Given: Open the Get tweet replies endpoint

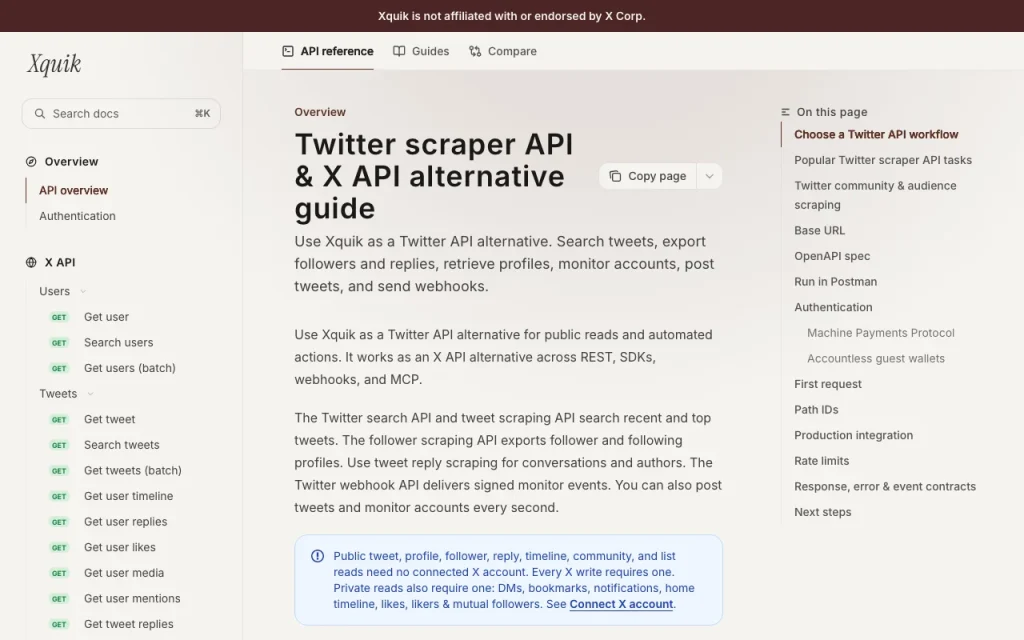Looking at the screenshot, I should click(129, 624).
